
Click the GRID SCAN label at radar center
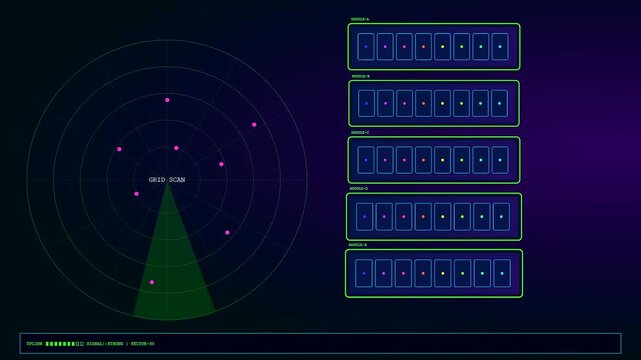[x=167, y=180]
